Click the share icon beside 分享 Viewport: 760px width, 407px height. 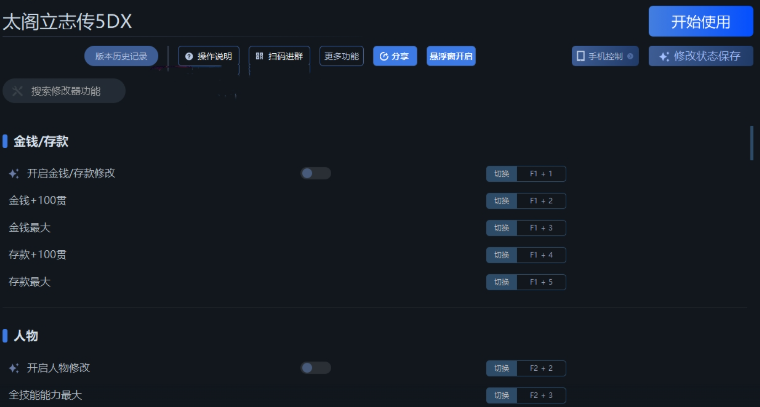click(384, 56)
